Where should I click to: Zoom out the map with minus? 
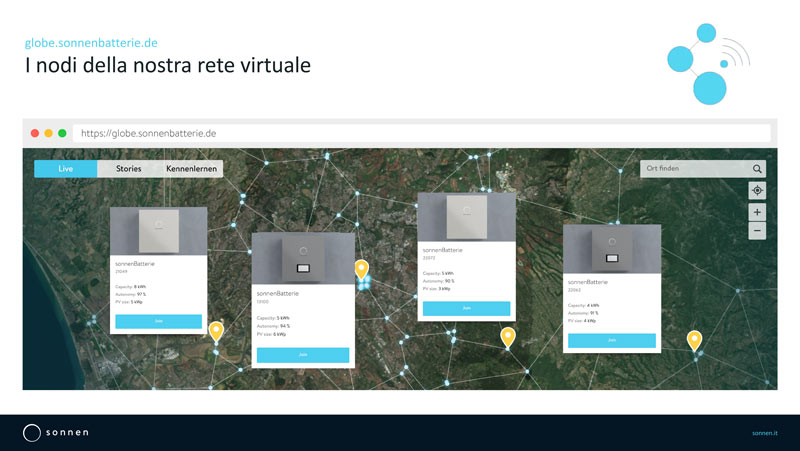pyautogui.click(x=757, y=231)
